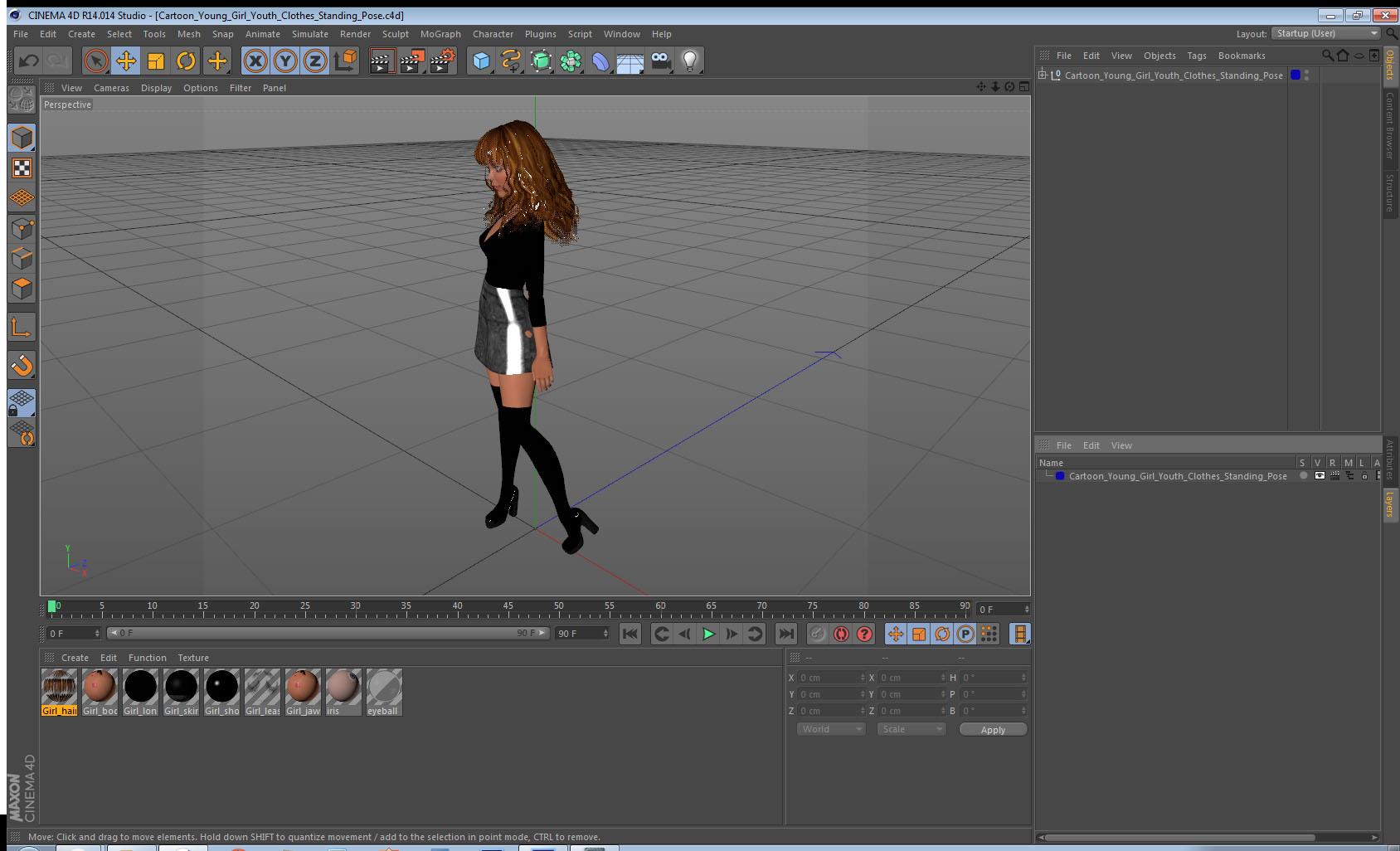This screenshot has width=1400, height=851.
Task: Toggle viewport layout icon top-right
Action: [x=1024, y=86]
